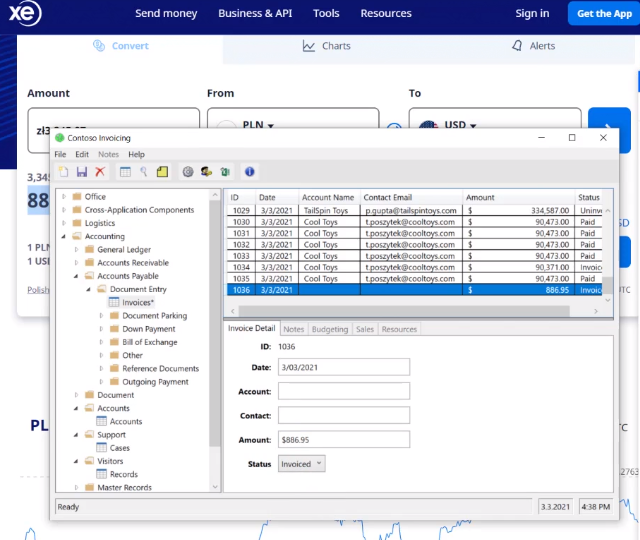This screenshot has width=640, height=540.
Task: Open Business & API on XE
Action: click(255, 13)
